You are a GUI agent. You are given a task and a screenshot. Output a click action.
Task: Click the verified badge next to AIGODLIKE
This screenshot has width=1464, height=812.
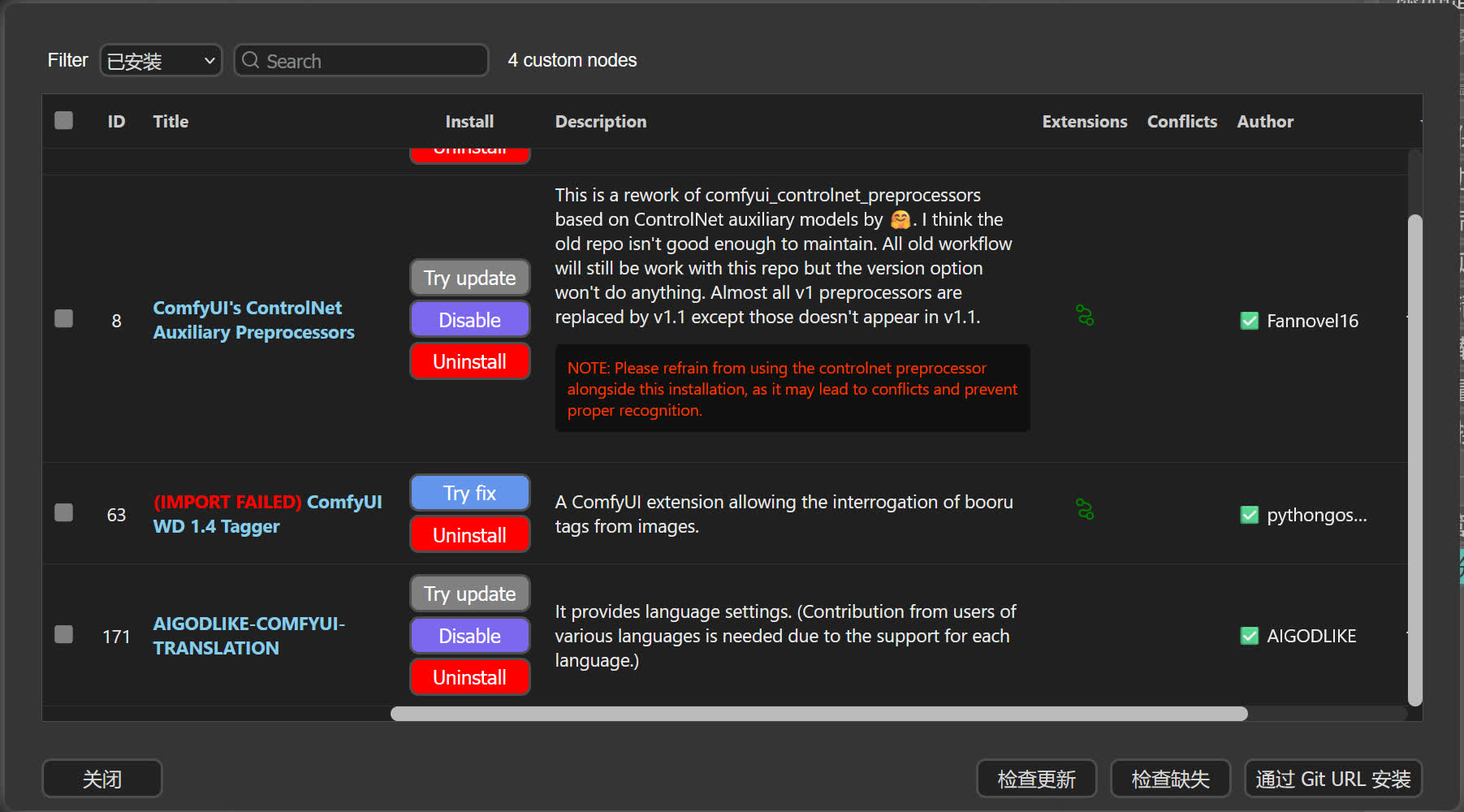pos(1249,636)
